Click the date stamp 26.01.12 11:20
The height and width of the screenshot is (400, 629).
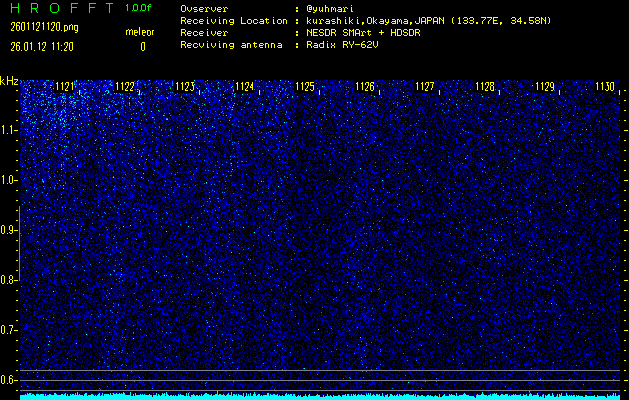(44, 46)
